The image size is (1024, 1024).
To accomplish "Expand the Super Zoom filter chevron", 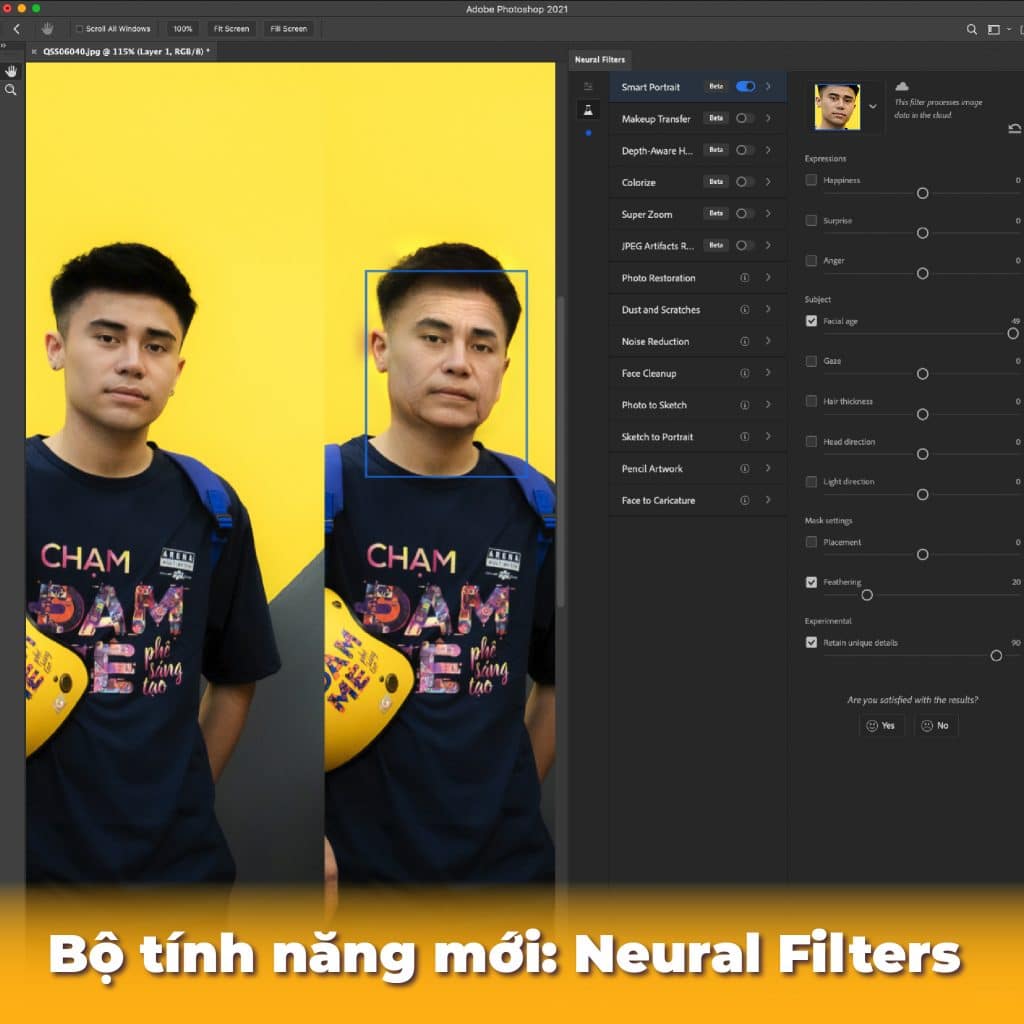I will tap(768, 214).
